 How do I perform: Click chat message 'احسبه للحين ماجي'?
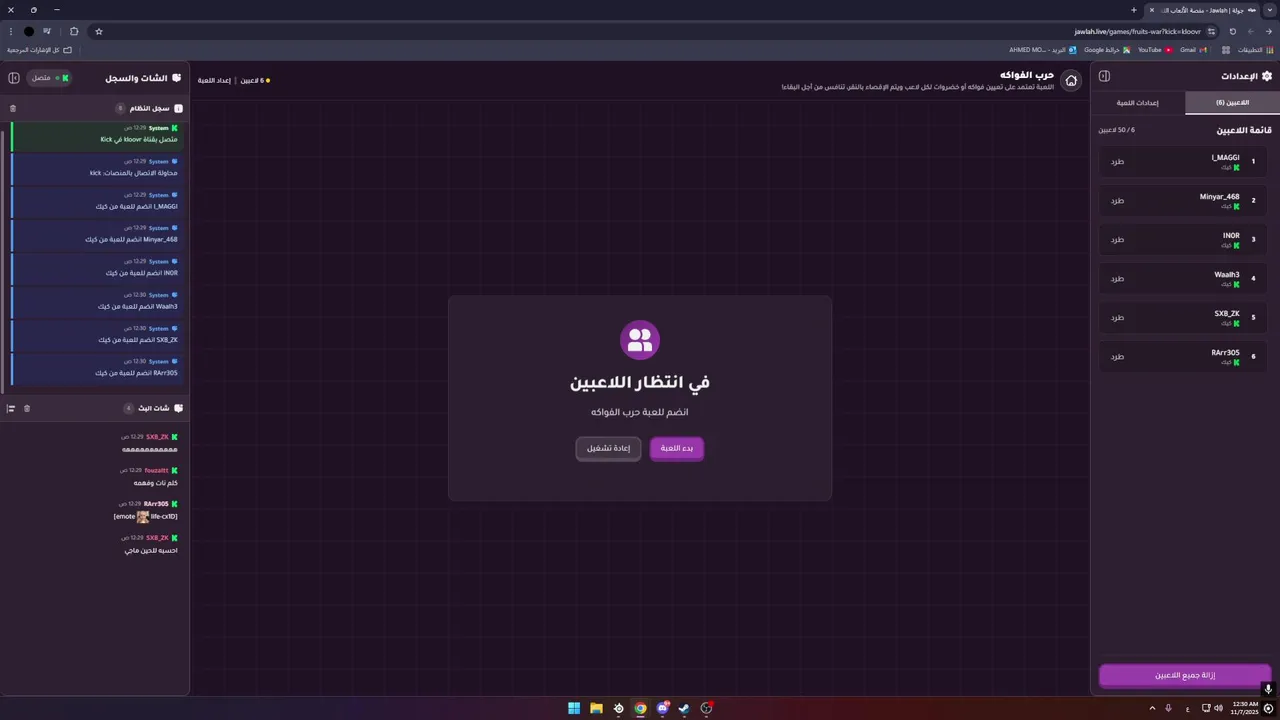[151, 550]
